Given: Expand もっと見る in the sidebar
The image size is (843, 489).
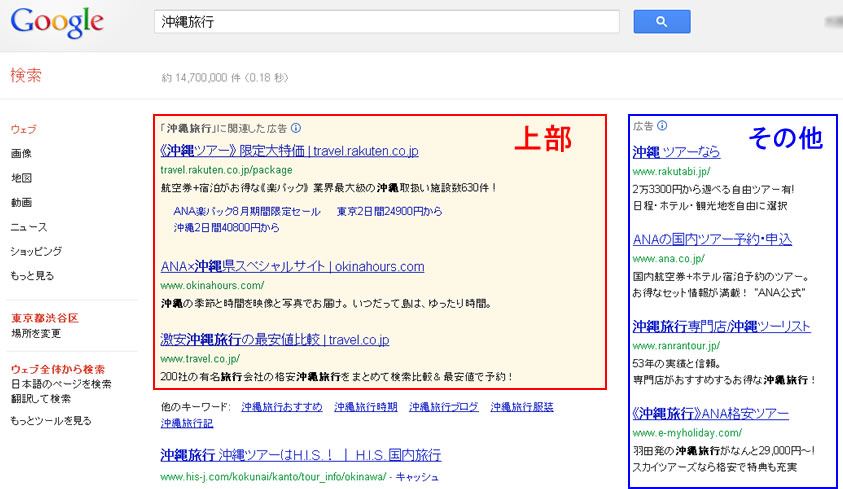Looking at the screenshot, I should [x=32, y=276].
